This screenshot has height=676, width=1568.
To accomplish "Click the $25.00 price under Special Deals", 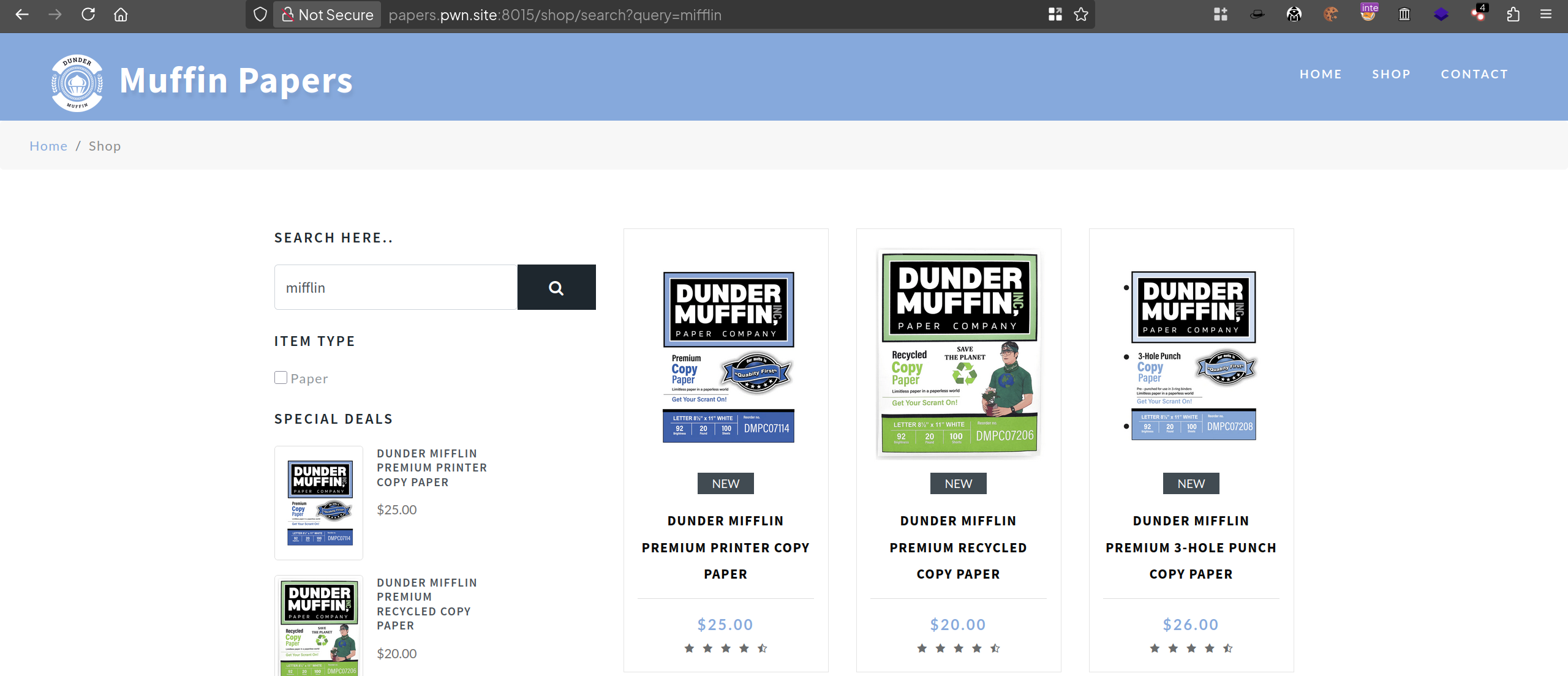I will (x=397, y=509).
